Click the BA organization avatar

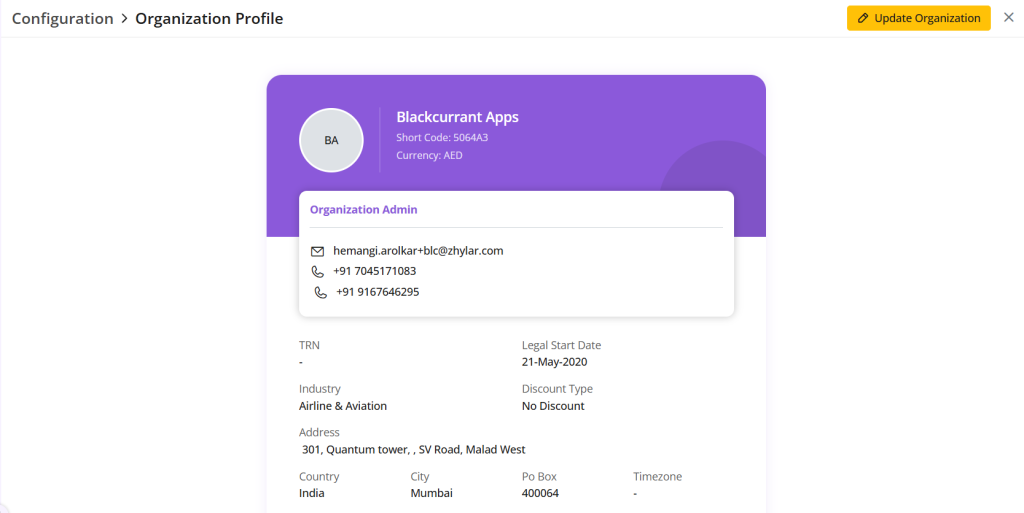[x=331, y=140]
